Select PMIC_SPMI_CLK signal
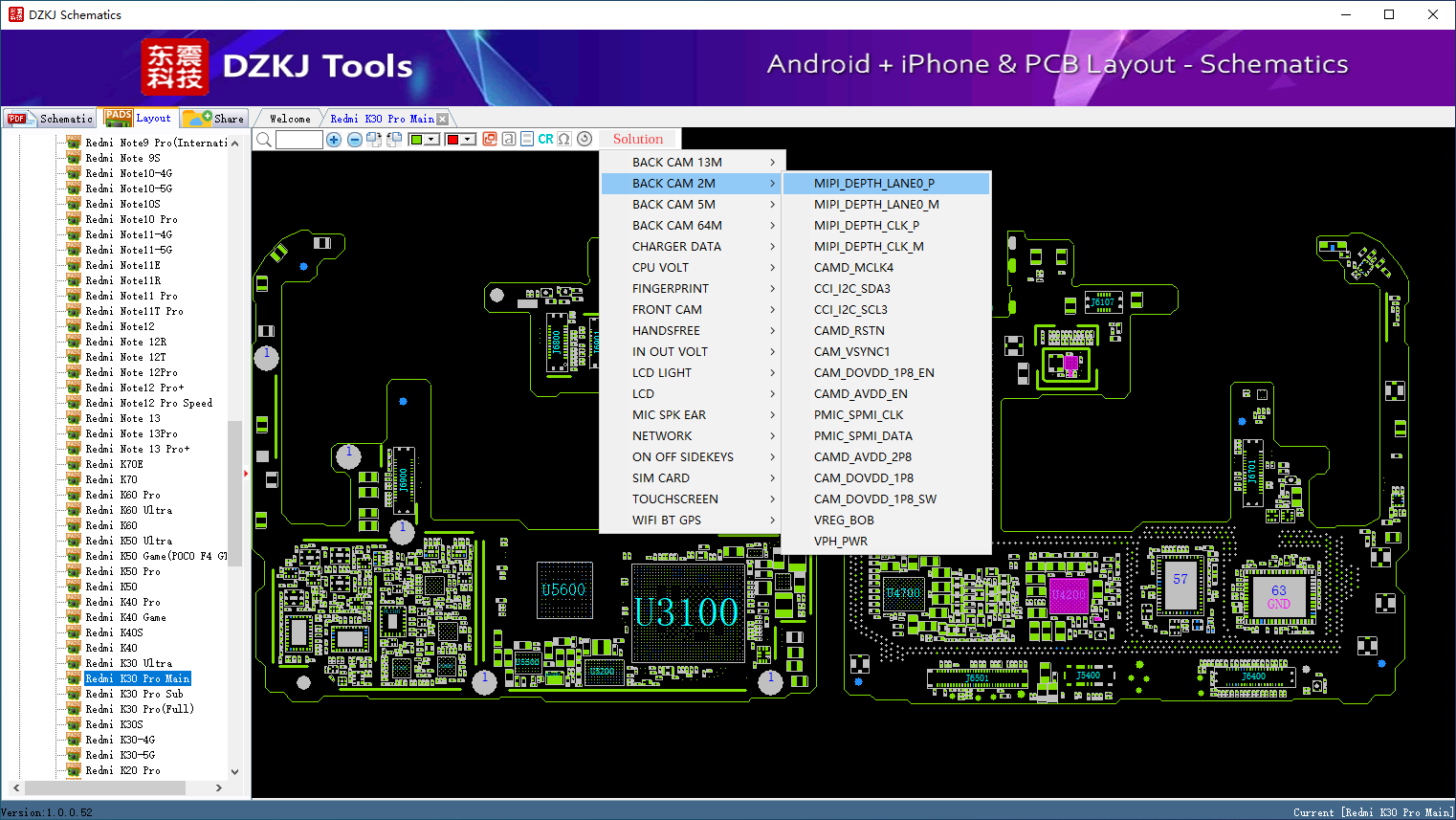 (x=886, y=415)
